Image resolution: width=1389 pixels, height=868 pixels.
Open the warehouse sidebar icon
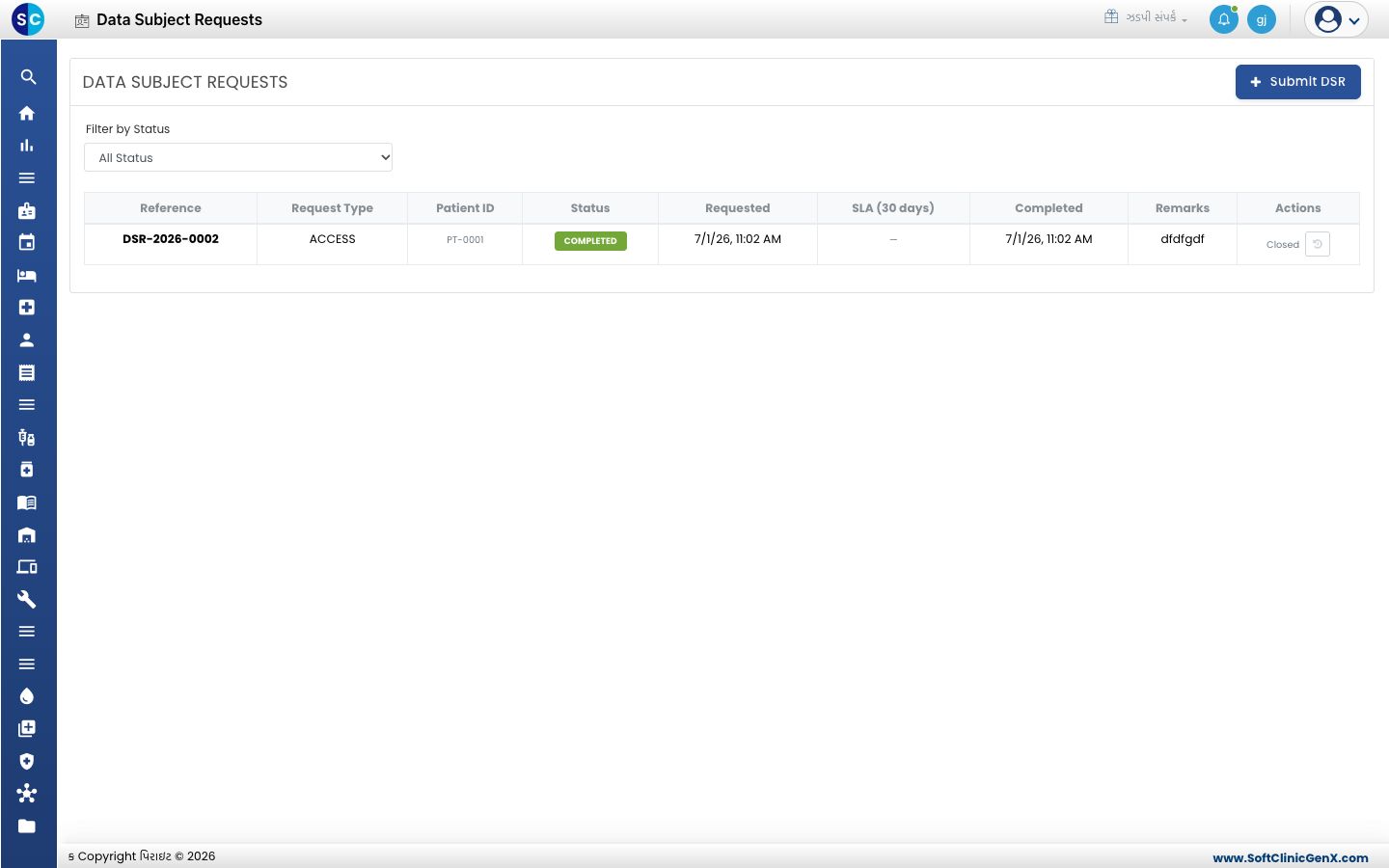click(x=27, y=534)
